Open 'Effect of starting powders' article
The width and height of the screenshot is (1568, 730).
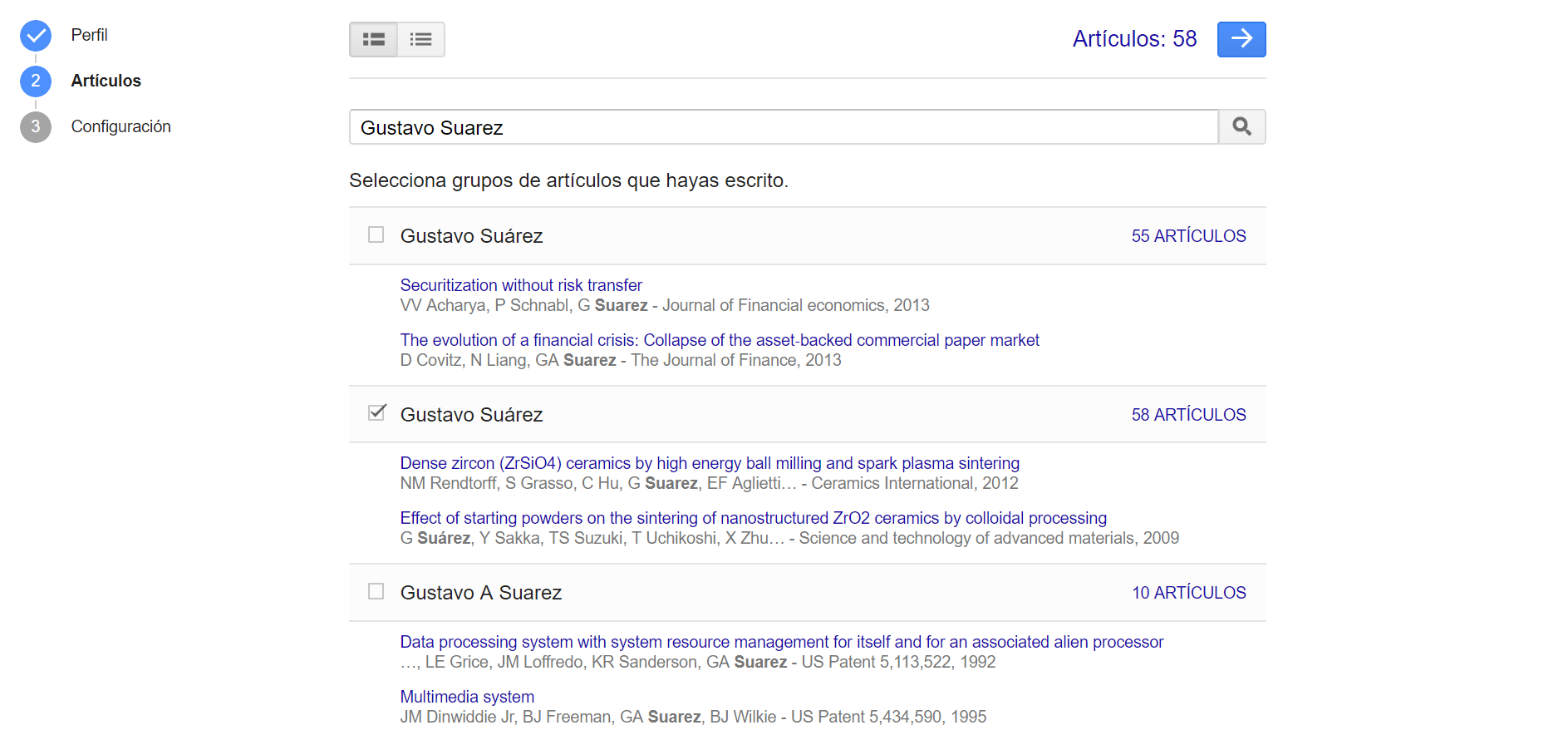click(754, 518)
